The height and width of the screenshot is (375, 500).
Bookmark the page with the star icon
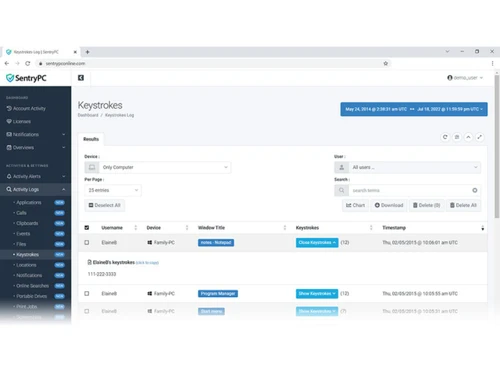tap(386, 63)
